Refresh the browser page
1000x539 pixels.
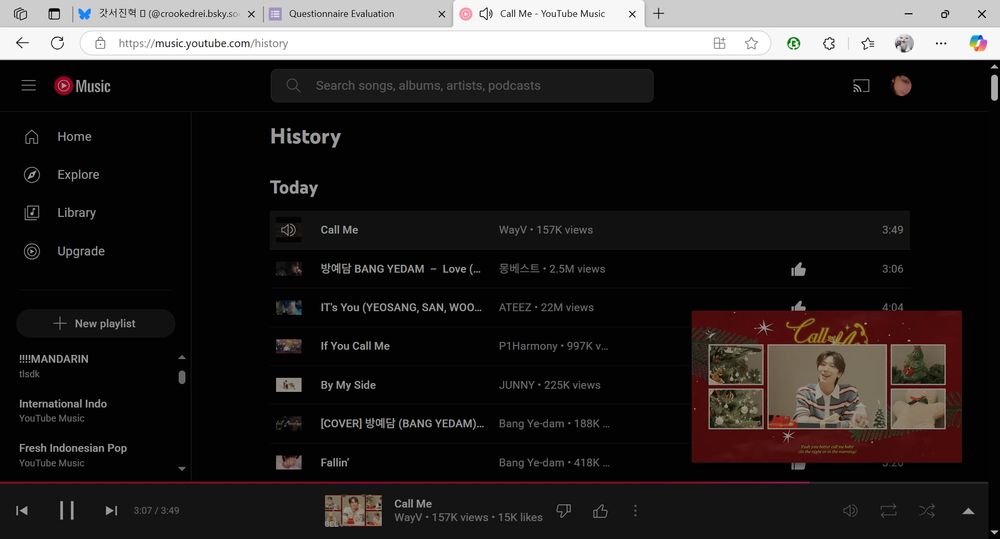(57, 43)
